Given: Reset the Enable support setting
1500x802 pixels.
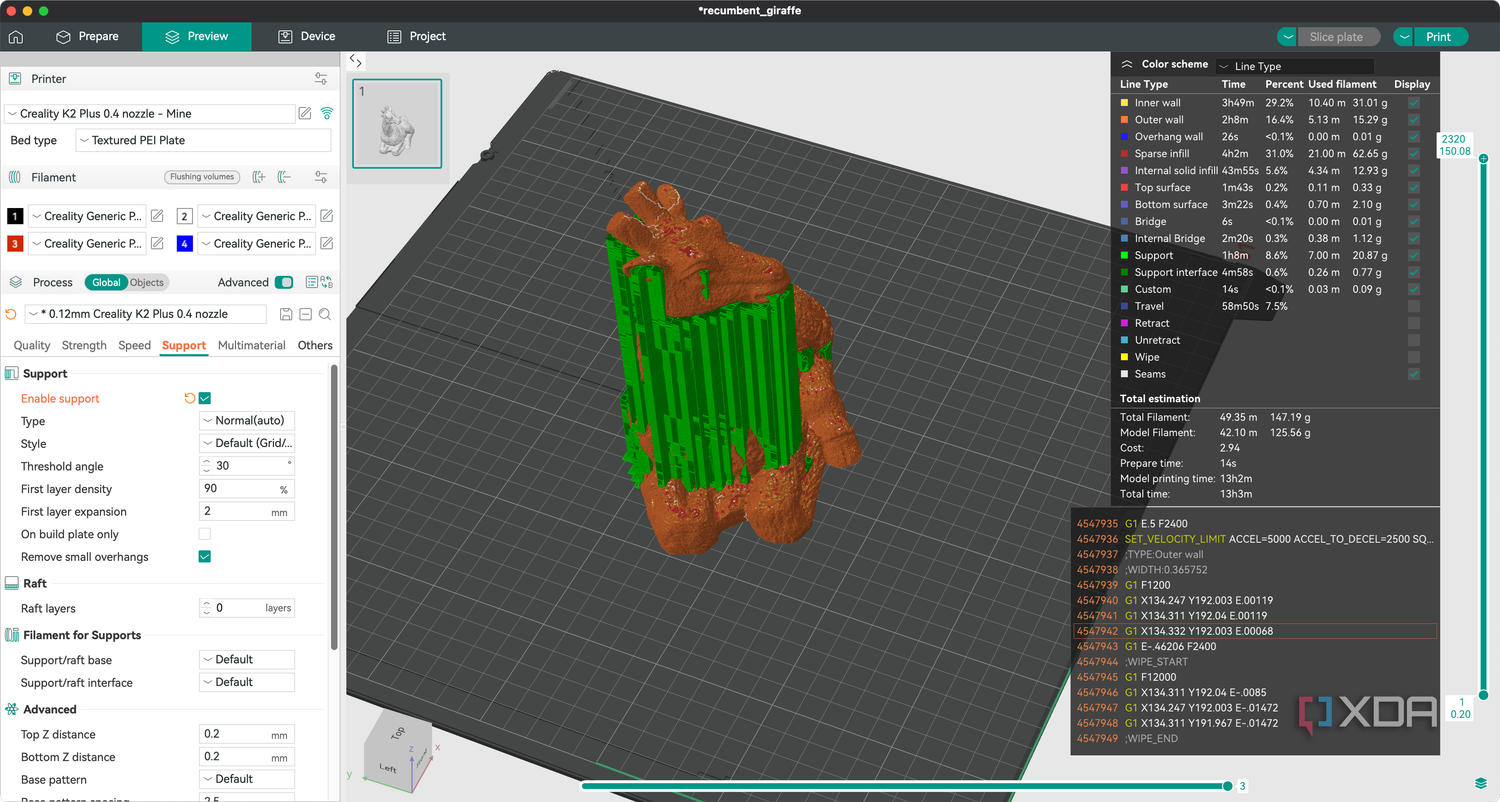Looking at the screenshot, I should click(x=189, y=398).
